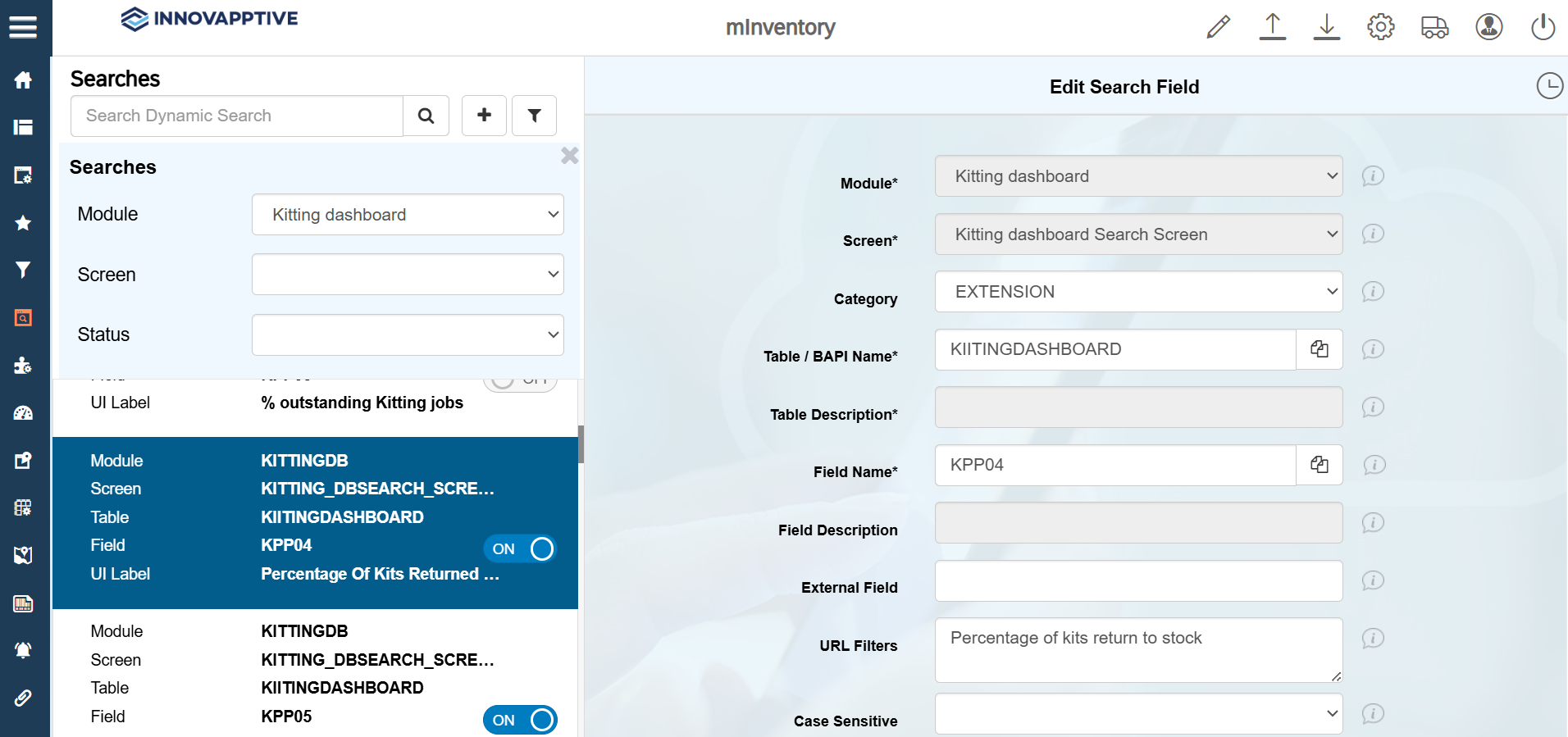Click the Search Dynamic Search input field
Viewport: 1568px width, 737px height.
(237, 116)
